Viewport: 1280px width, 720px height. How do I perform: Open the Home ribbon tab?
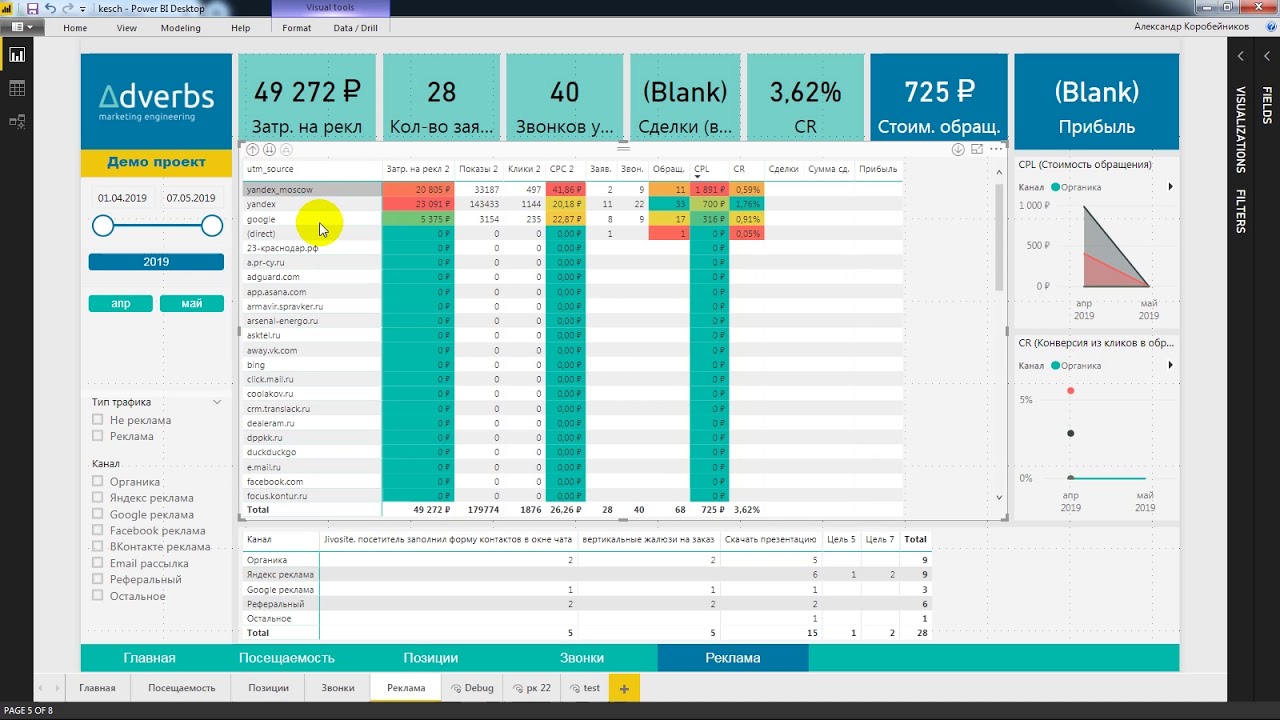[75, 28]
